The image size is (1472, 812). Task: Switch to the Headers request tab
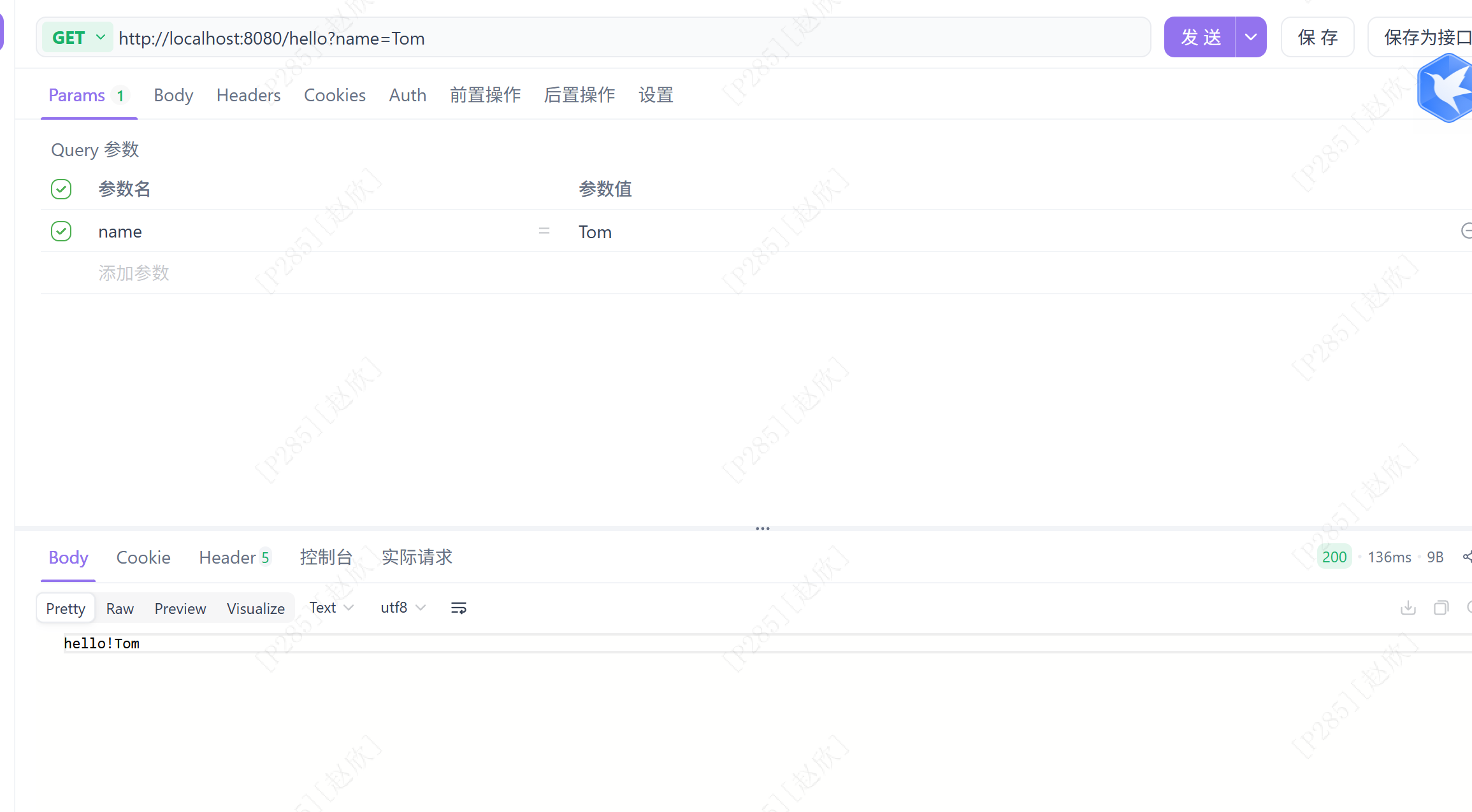point(249,96)
